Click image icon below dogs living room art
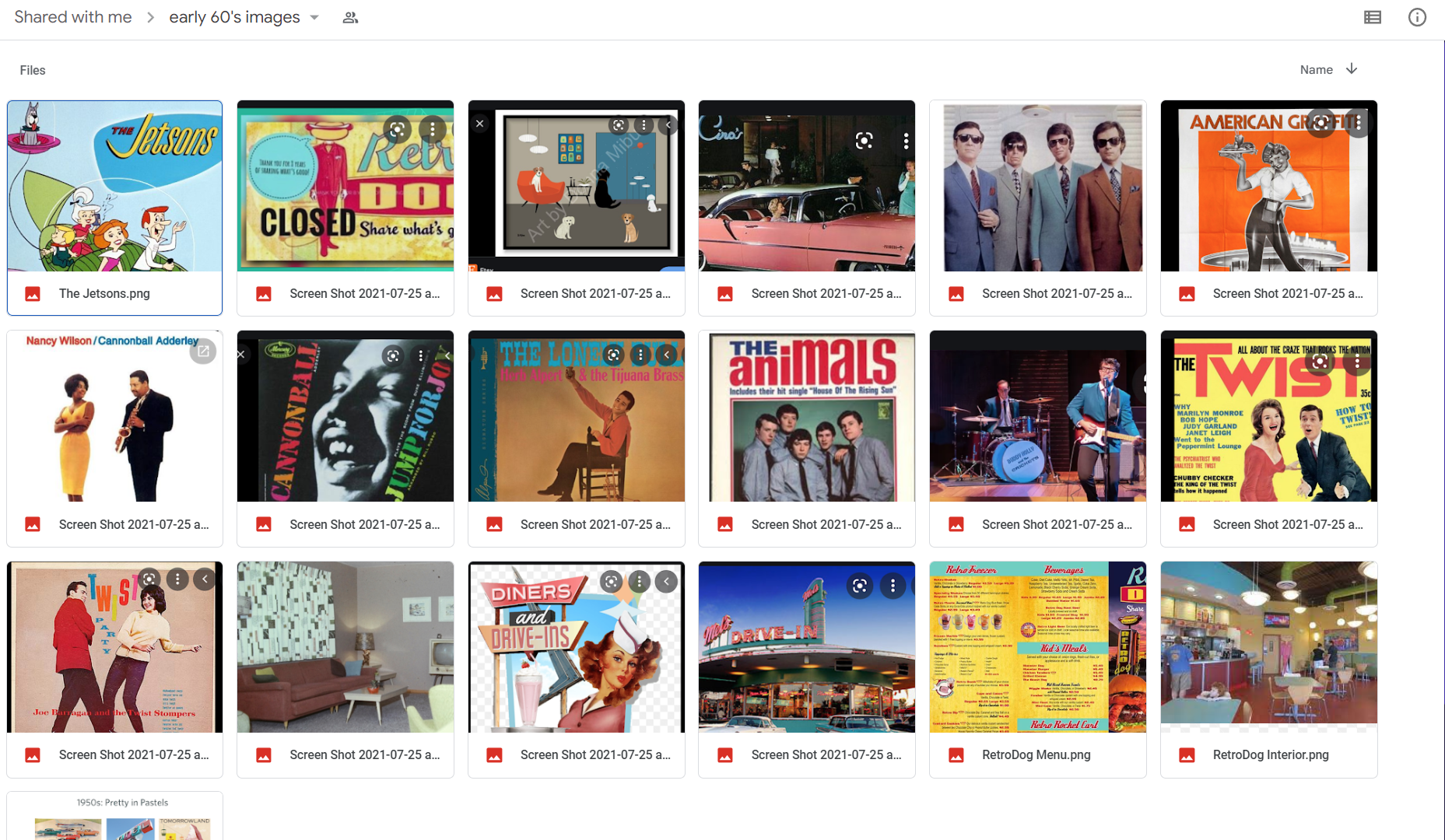 [x=494, y=293]
